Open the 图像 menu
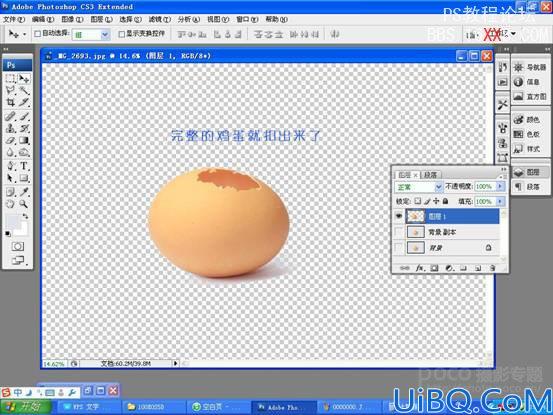Viewport: 553px width, 415px height. click(72, 19)
